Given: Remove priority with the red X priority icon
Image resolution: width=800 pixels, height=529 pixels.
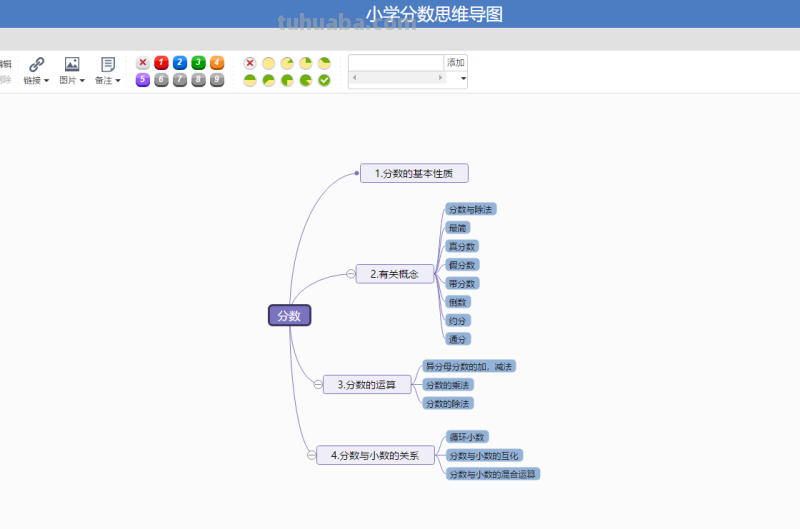Looking at the screenshot, I should pos(143,63).
